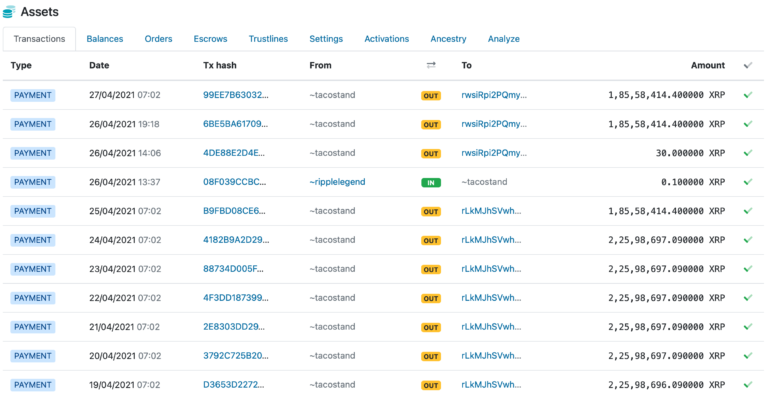Viewport: 768px width, 398px height.
Task: Open transaction hash 4F3DD187399...
Action: [x=236, y=298]
